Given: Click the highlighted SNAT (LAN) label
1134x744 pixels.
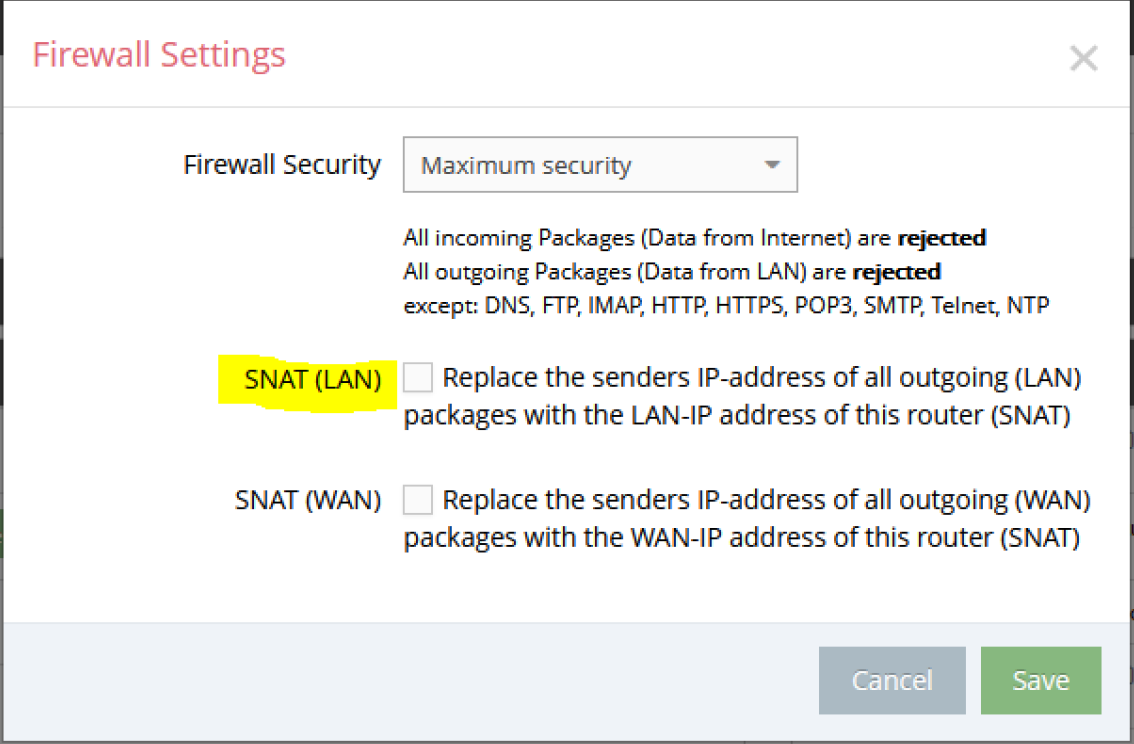Looking at the screenshot, I should click(x=312, y=380).
